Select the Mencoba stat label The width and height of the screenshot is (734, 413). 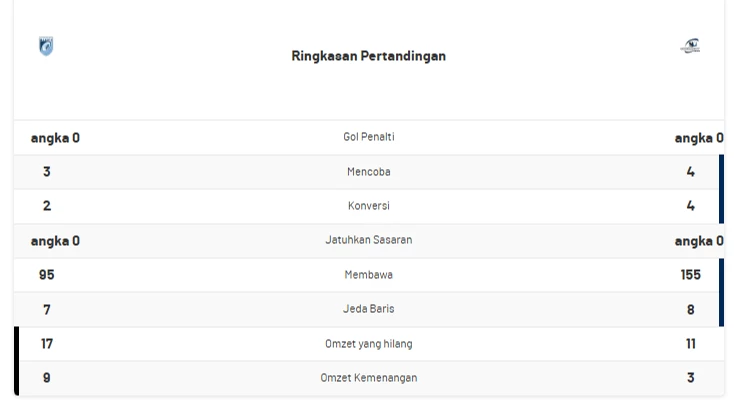point(368,172)
